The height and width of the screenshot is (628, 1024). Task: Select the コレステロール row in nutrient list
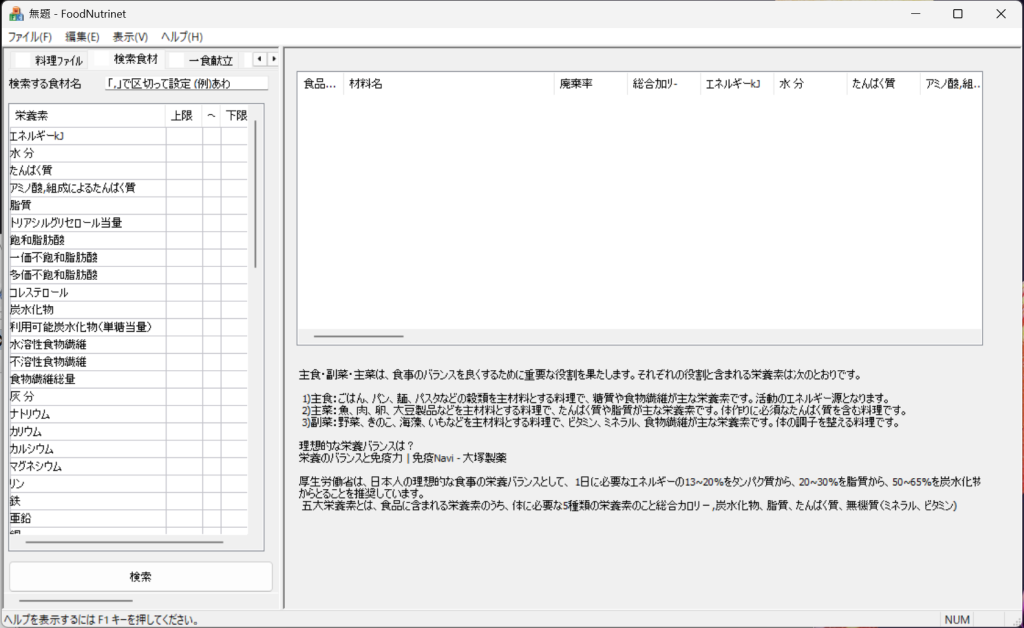86,292
